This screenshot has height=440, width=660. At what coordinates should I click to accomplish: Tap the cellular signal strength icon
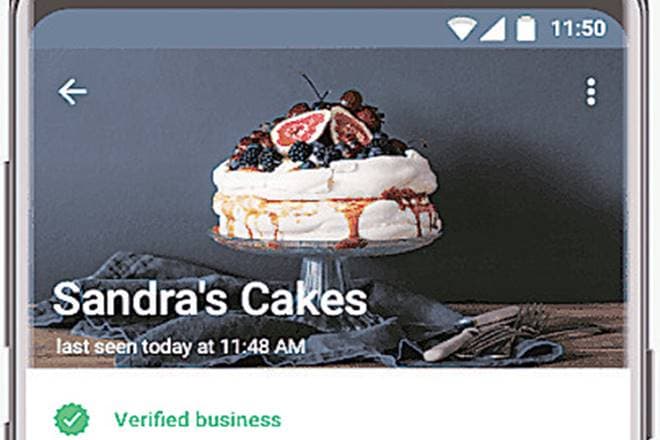tap(492, 29)
